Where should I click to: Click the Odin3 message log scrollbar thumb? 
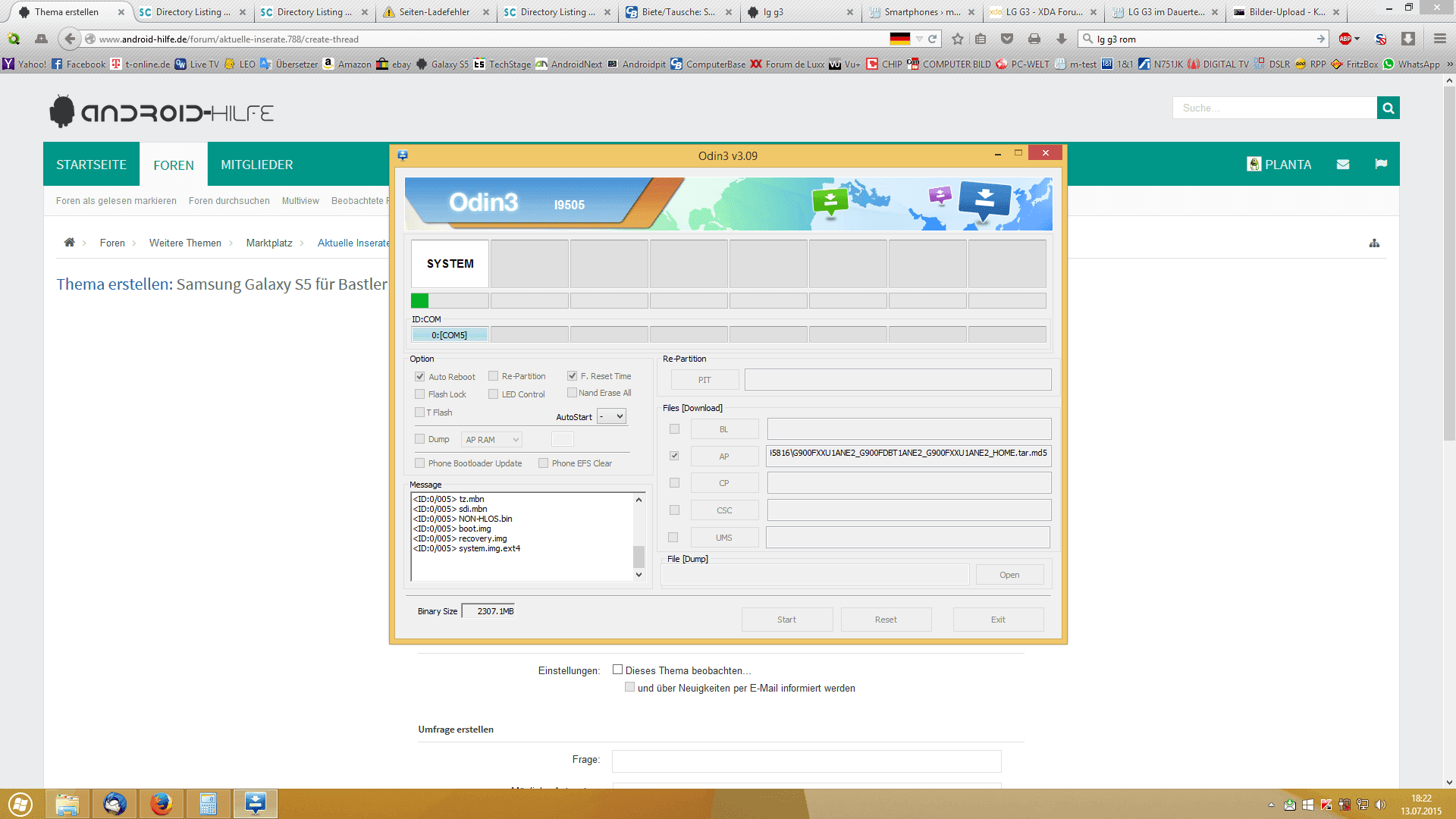(639, 556)
